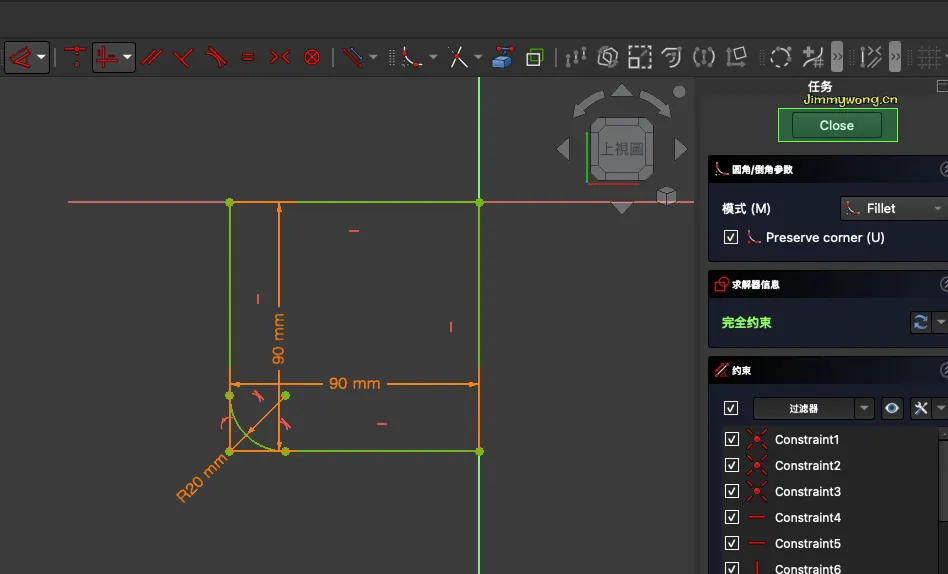Image resolution: width=948 pixels, height=574 pixels.
Task: Click the block constraint icon
Action: 312,57
